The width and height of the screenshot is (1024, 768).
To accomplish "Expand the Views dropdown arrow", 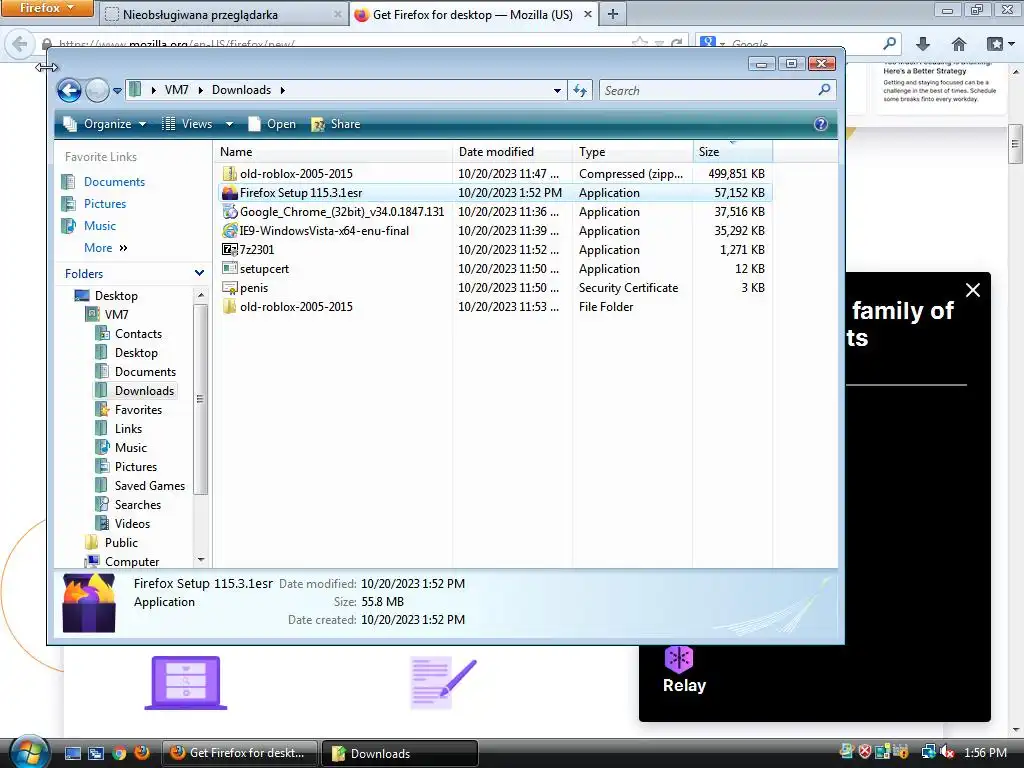I will (x=229, y=124).
